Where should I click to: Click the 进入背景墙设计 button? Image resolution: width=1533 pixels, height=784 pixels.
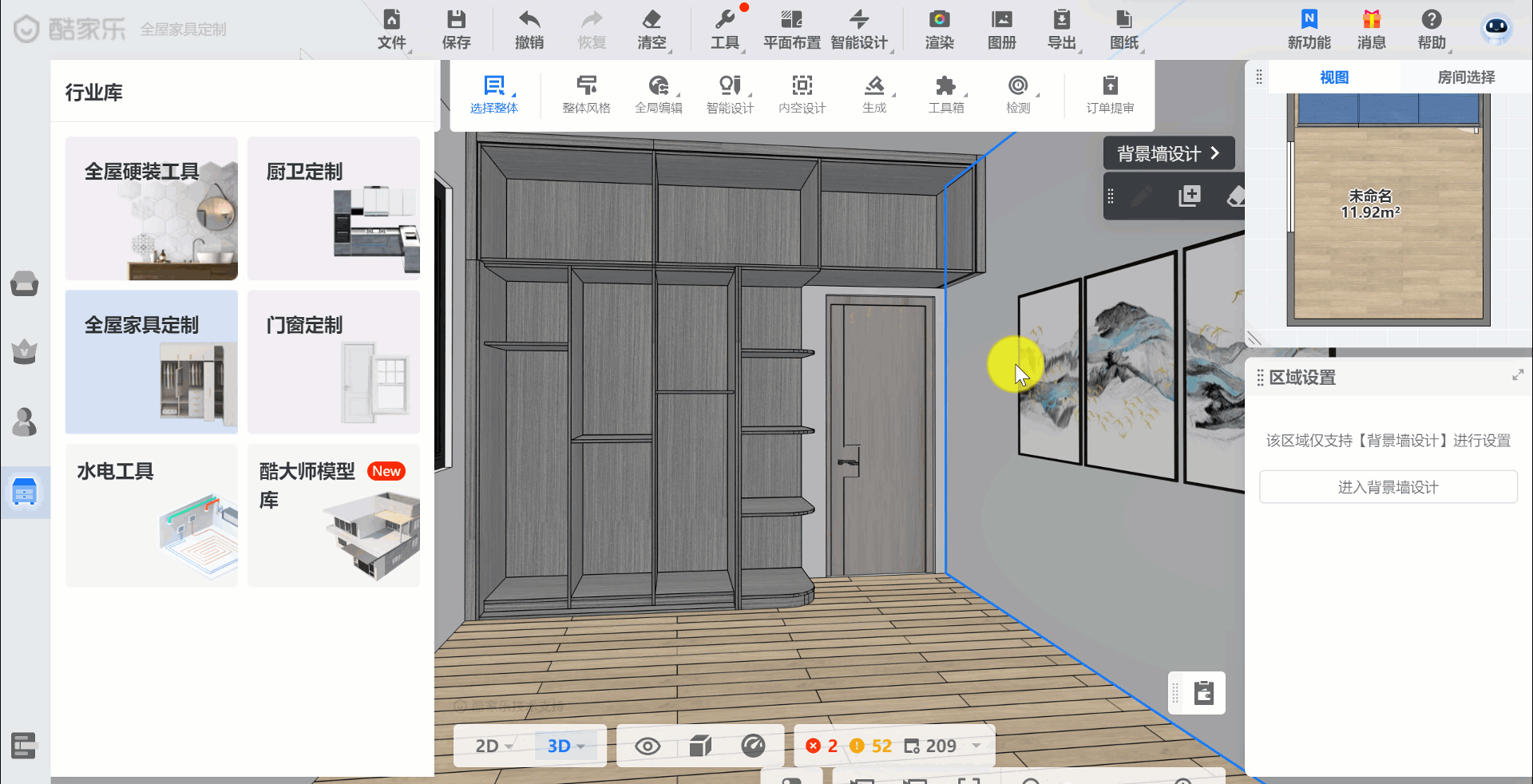pos(1388,487)
